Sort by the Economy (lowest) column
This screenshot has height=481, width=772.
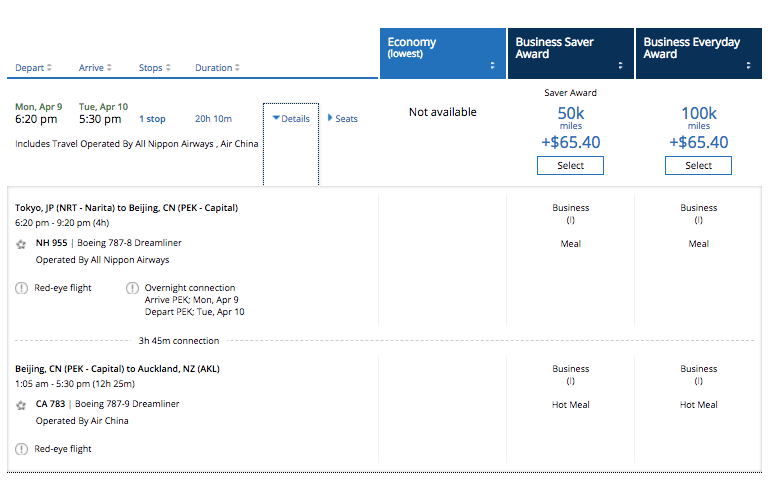pyautogui.click(x=442, y=53)
